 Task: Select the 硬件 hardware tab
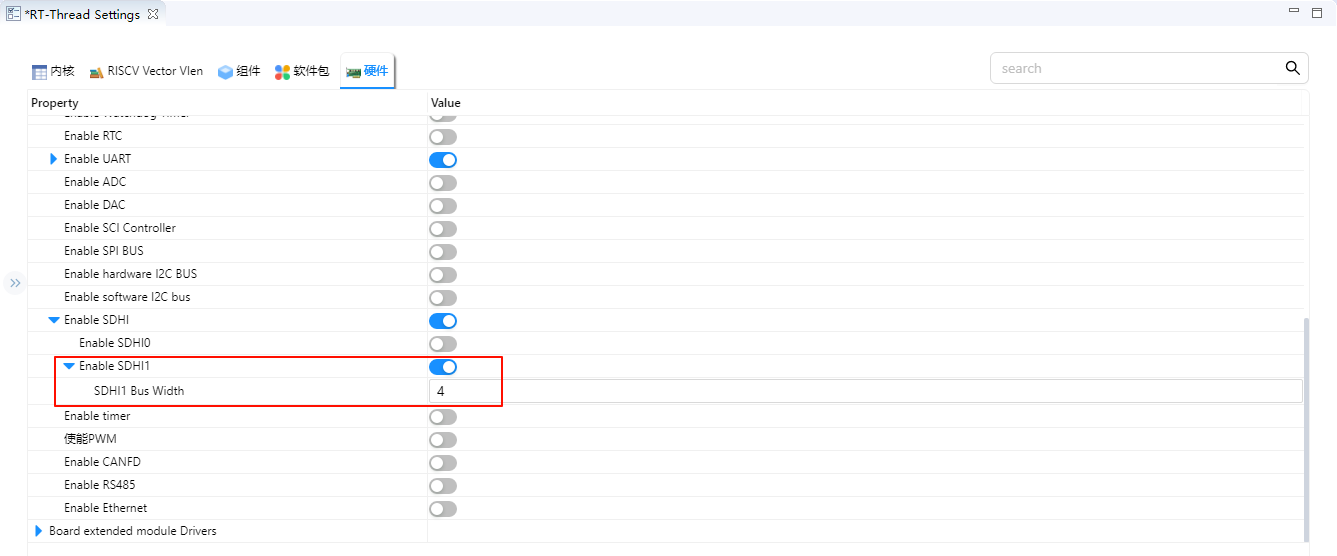point(367,71)
